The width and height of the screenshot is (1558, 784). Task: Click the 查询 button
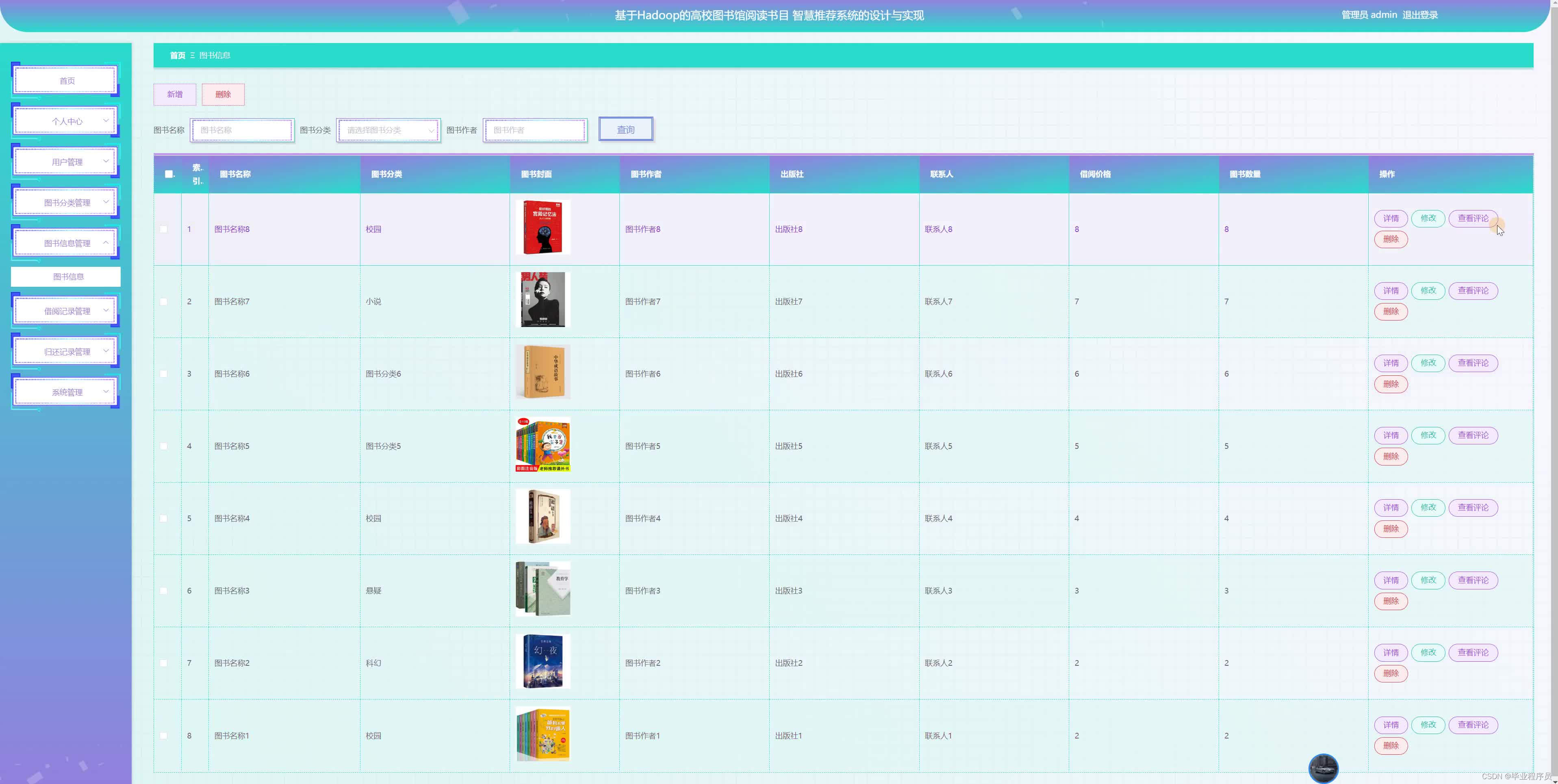click(625, 129)
